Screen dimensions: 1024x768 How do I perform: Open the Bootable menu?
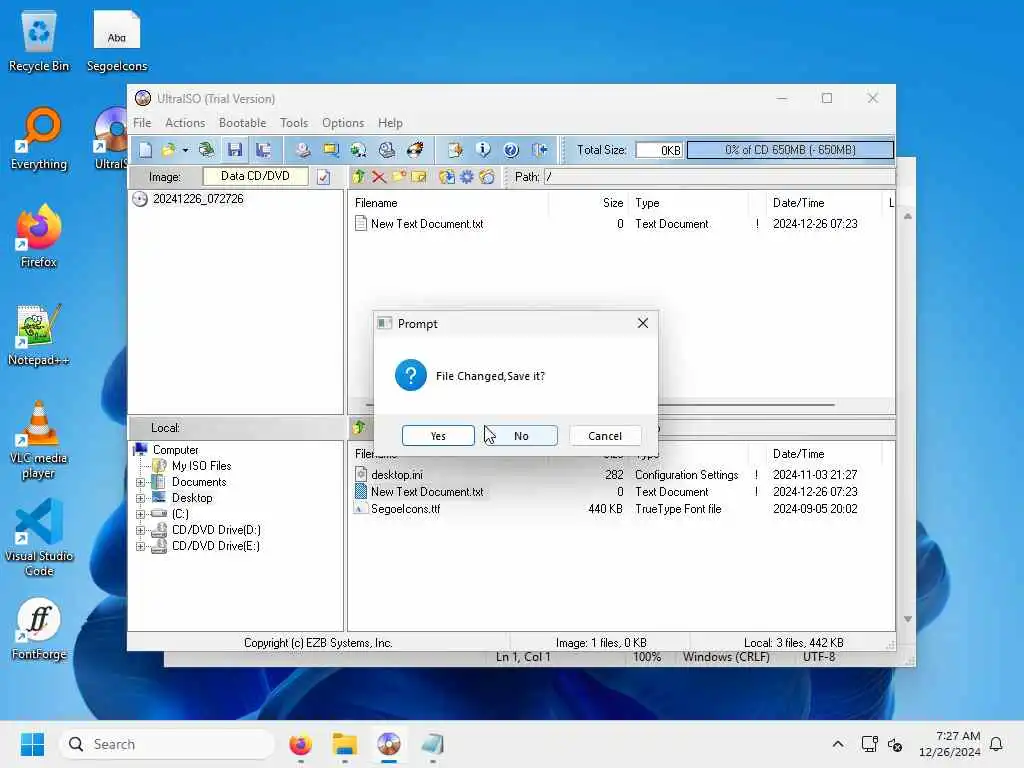[242, 123]
